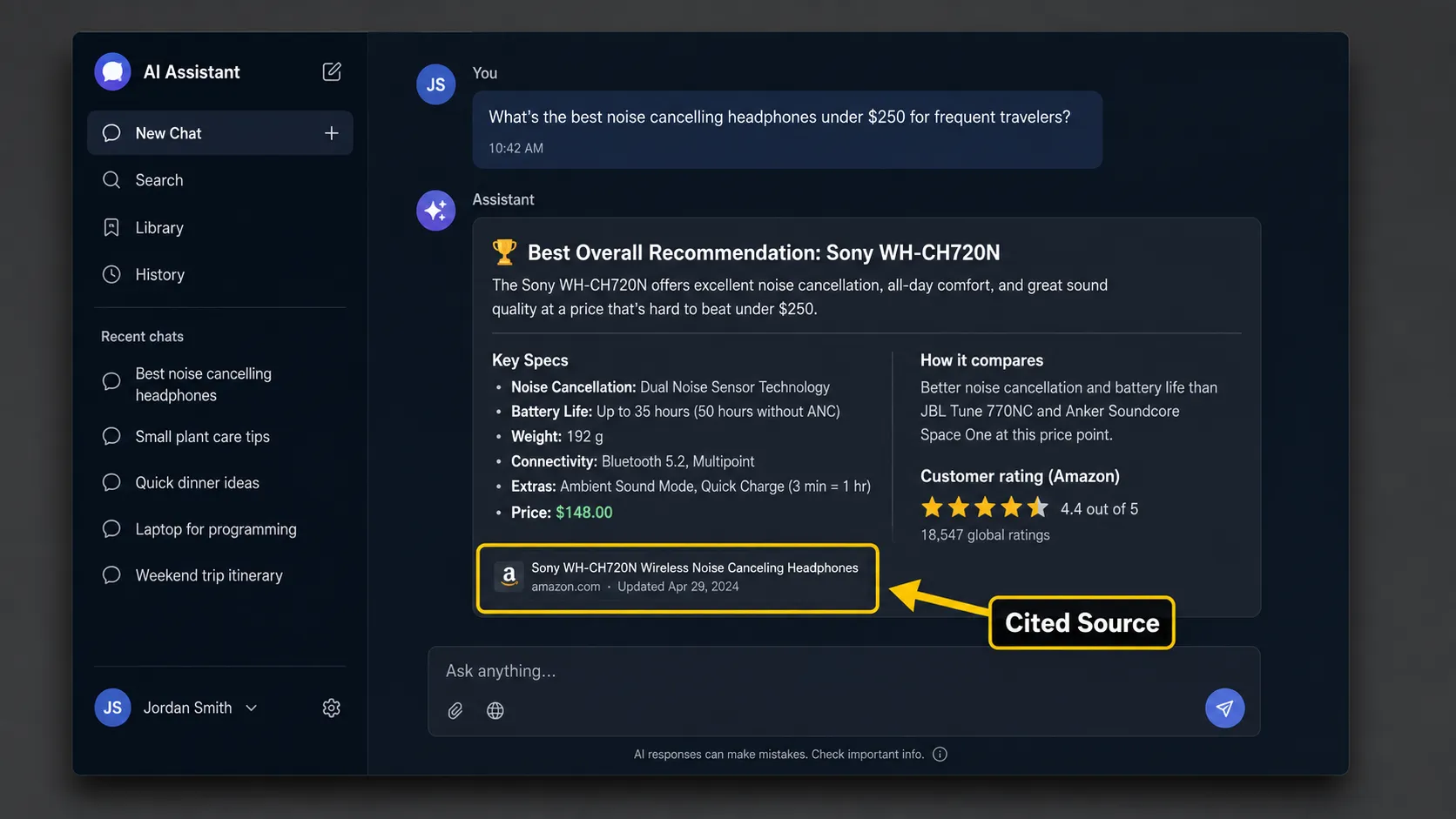Open Quick dinner ideas chat
Screen dimensions: 1456x819
click(x=198, y=482)
